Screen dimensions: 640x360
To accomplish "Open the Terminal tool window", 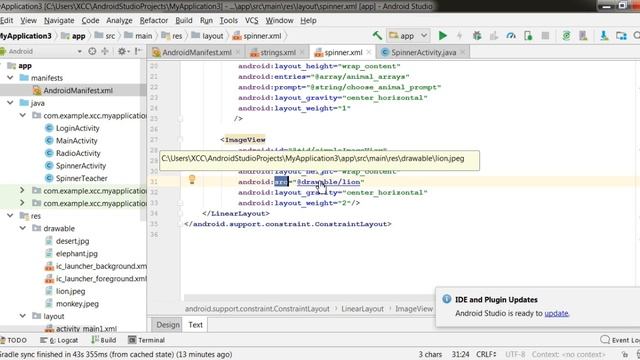I will pos(147,340).
